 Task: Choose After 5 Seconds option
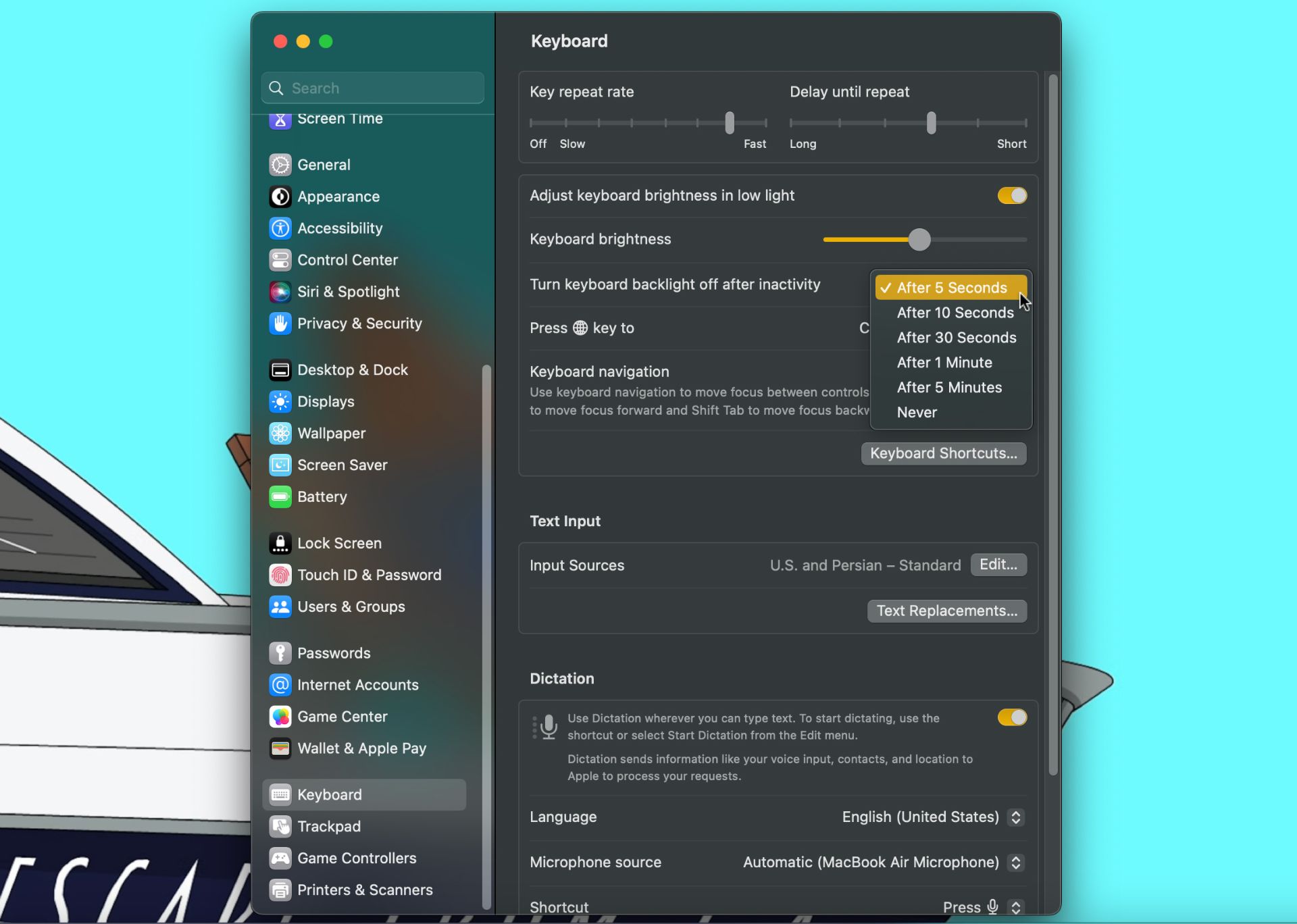click(x=951, y=288)
